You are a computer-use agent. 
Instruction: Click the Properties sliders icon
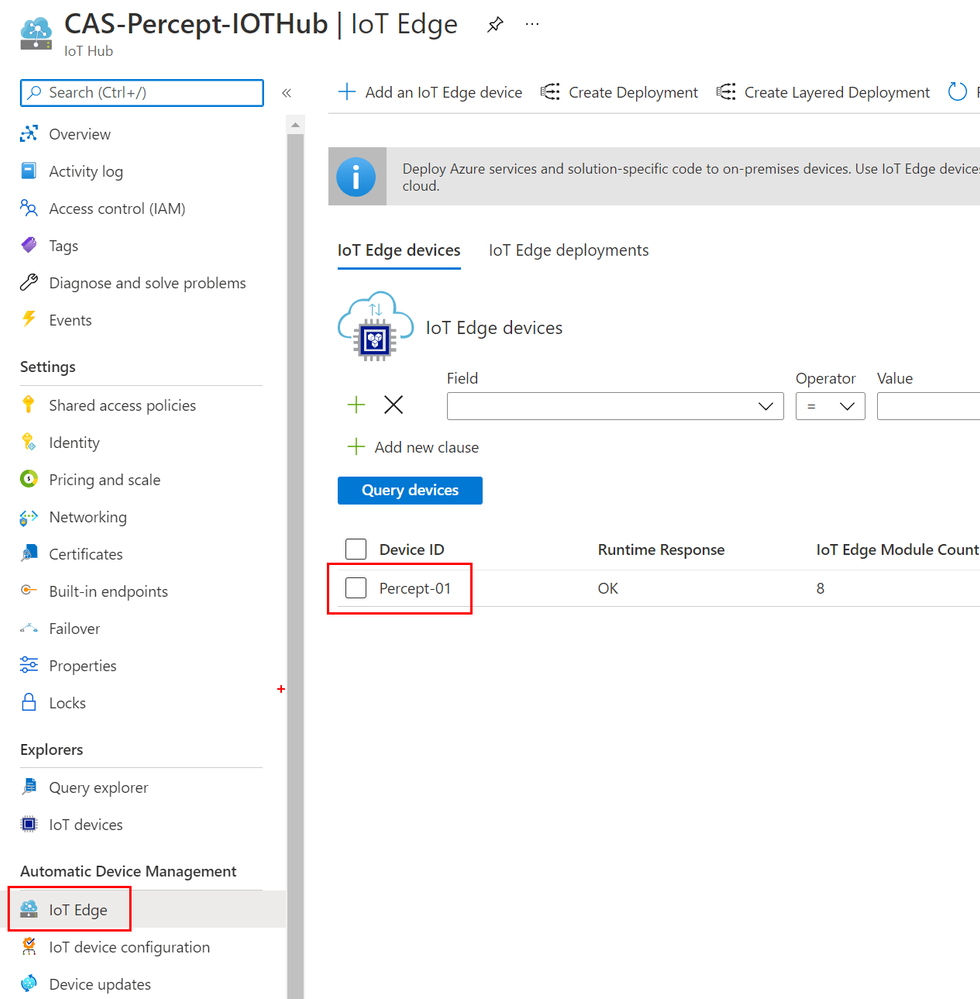point(29,665)
